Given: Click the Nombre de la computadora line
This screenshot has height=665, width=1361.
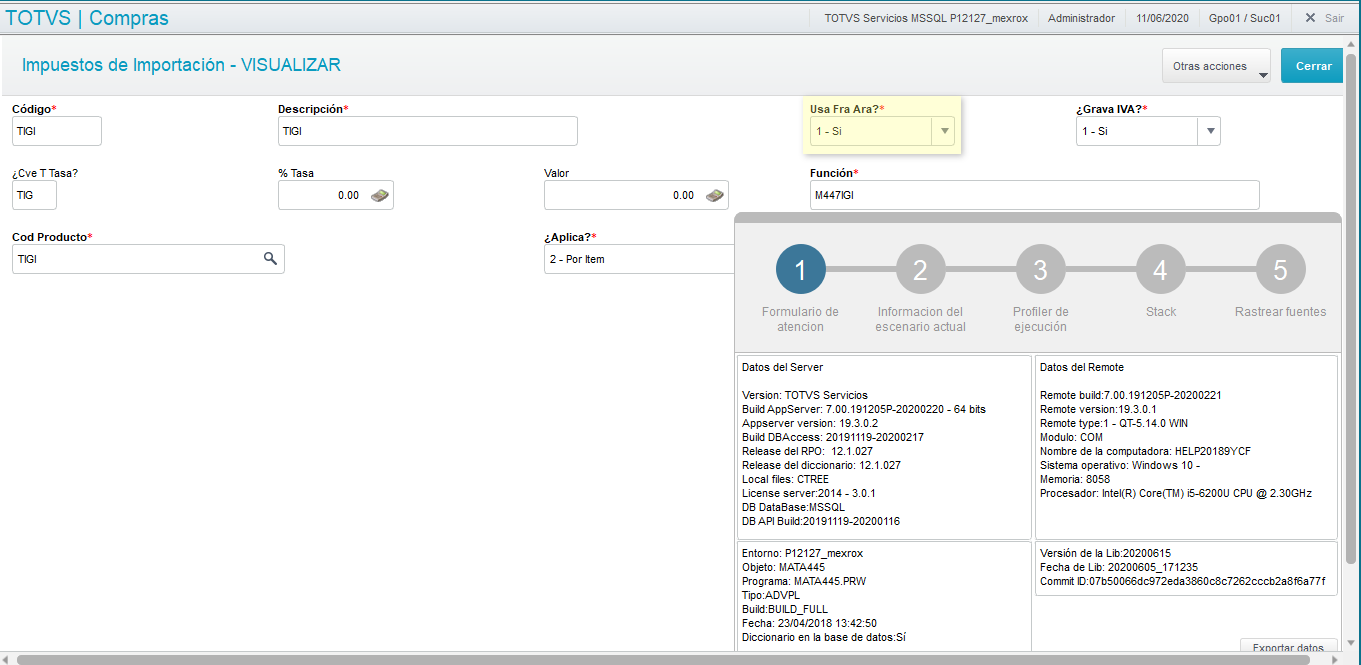Looking at the screenshot, I should (1146, 451).
